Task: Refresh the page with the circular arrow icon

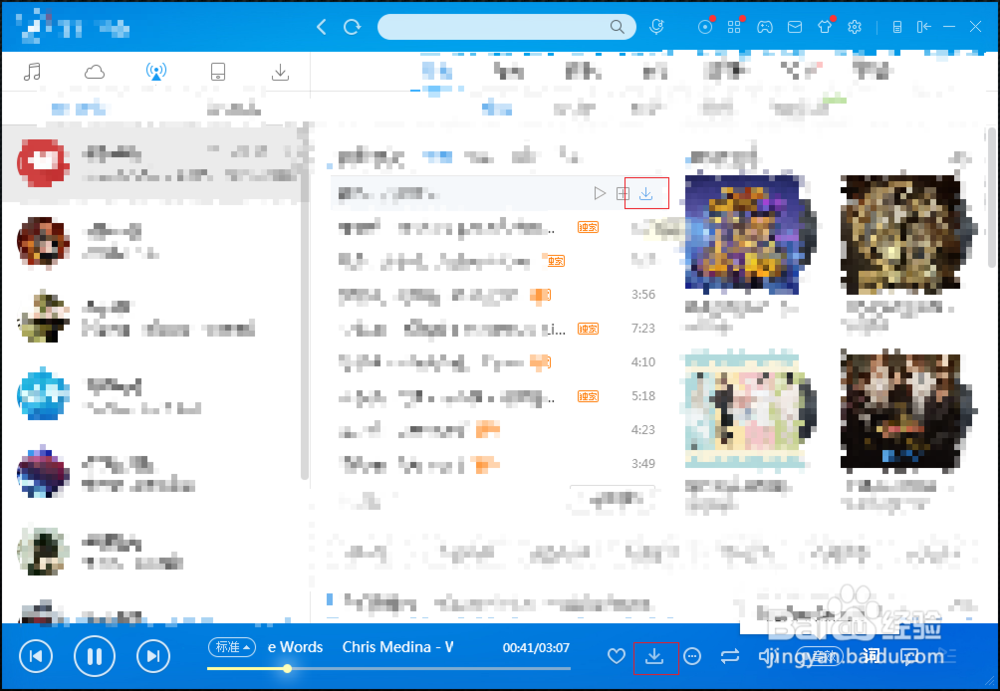Action: tap(352, 27)
